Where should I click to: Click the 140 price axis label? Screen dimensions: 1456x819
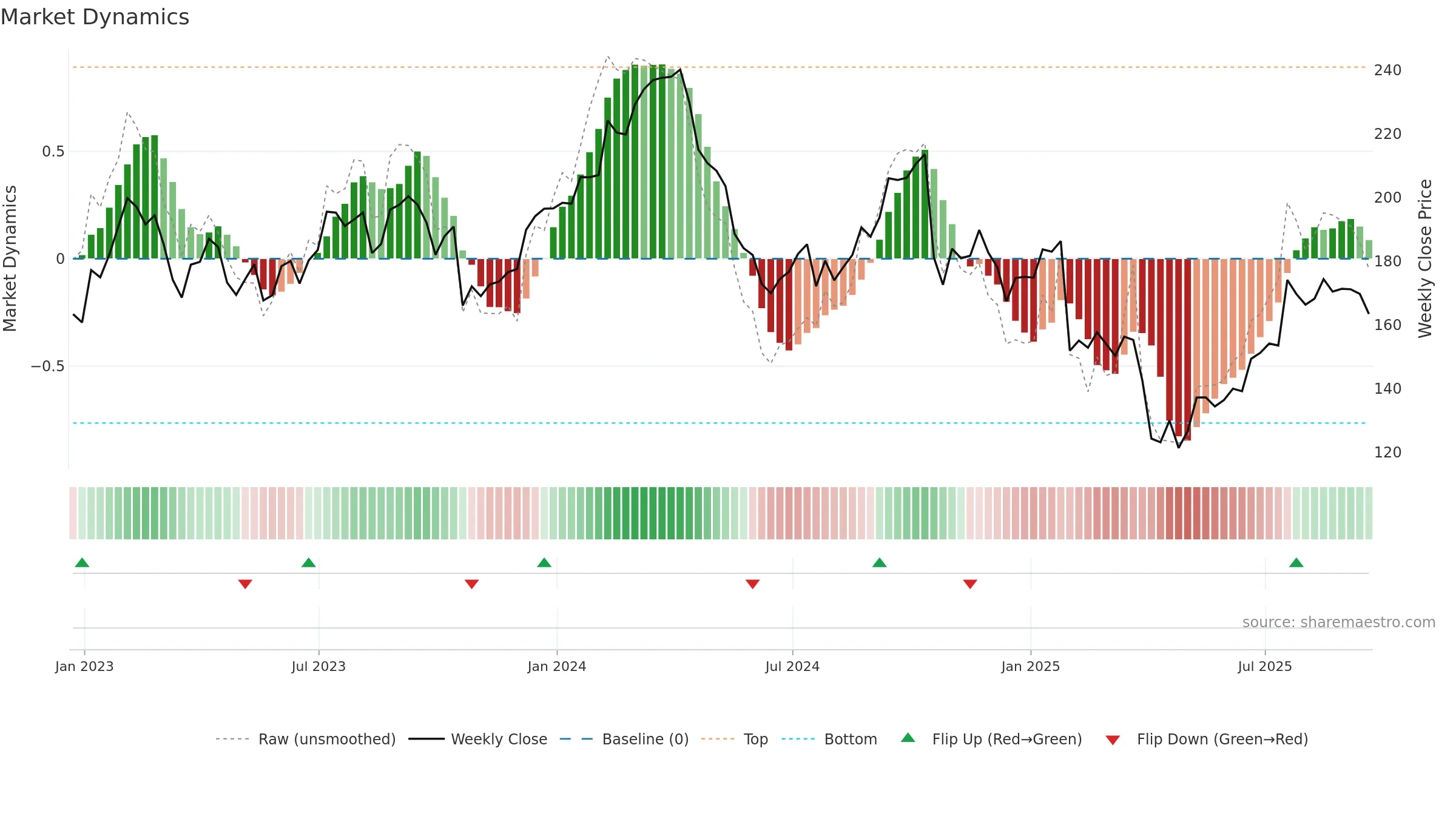(1388, 389)
